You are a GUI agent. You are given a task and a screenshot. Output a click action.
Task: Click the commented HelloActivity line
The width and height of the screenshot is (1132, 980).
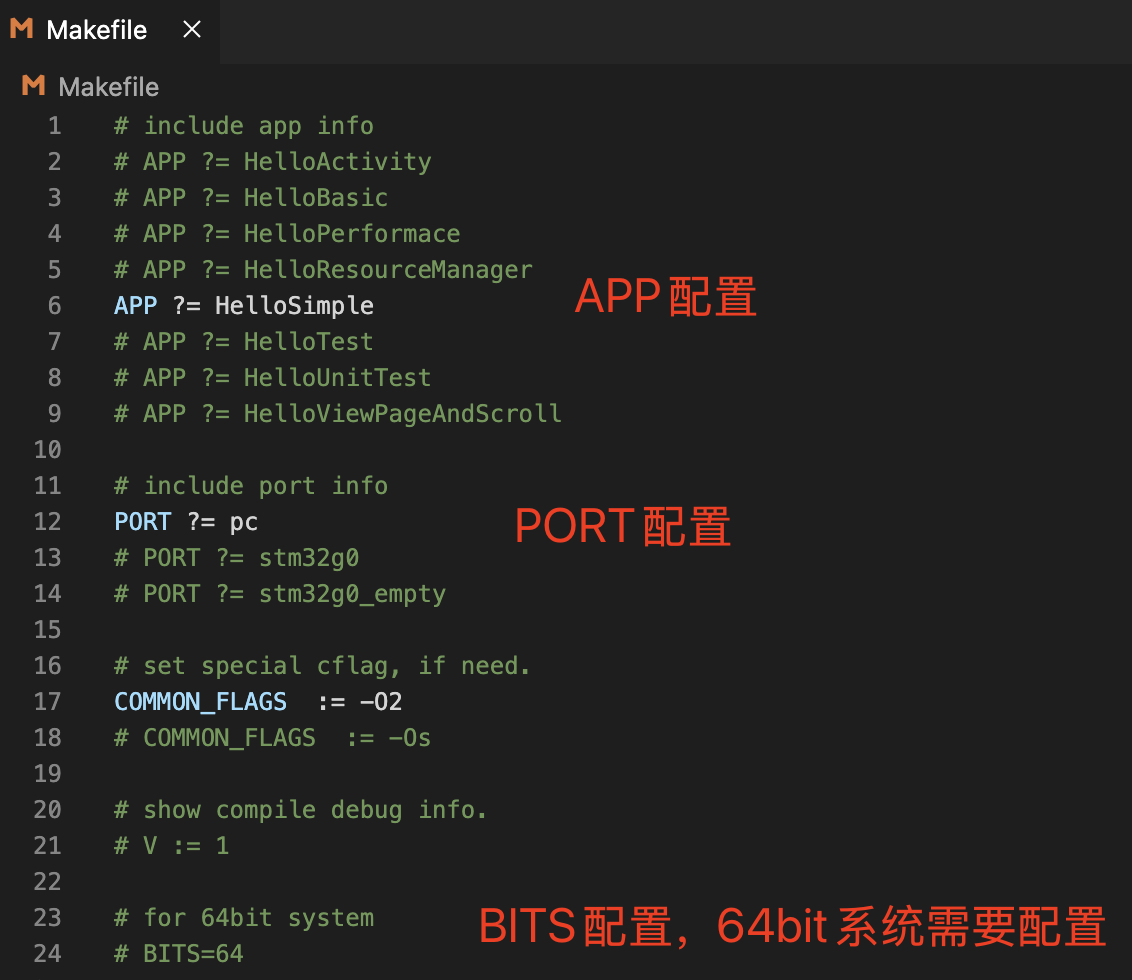272,161
